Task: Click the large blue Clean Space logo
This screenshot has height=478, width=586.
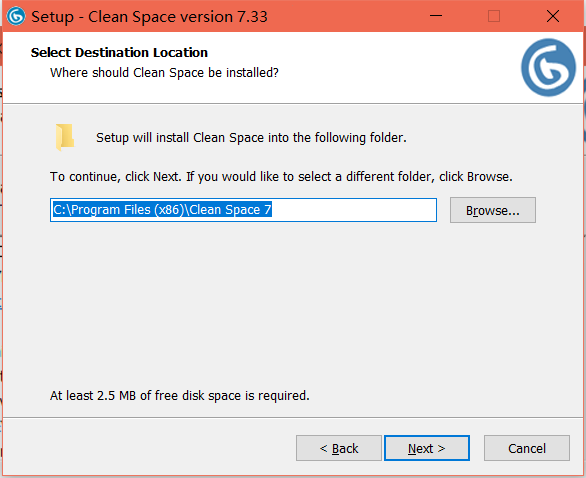Action: click(548, 68)
